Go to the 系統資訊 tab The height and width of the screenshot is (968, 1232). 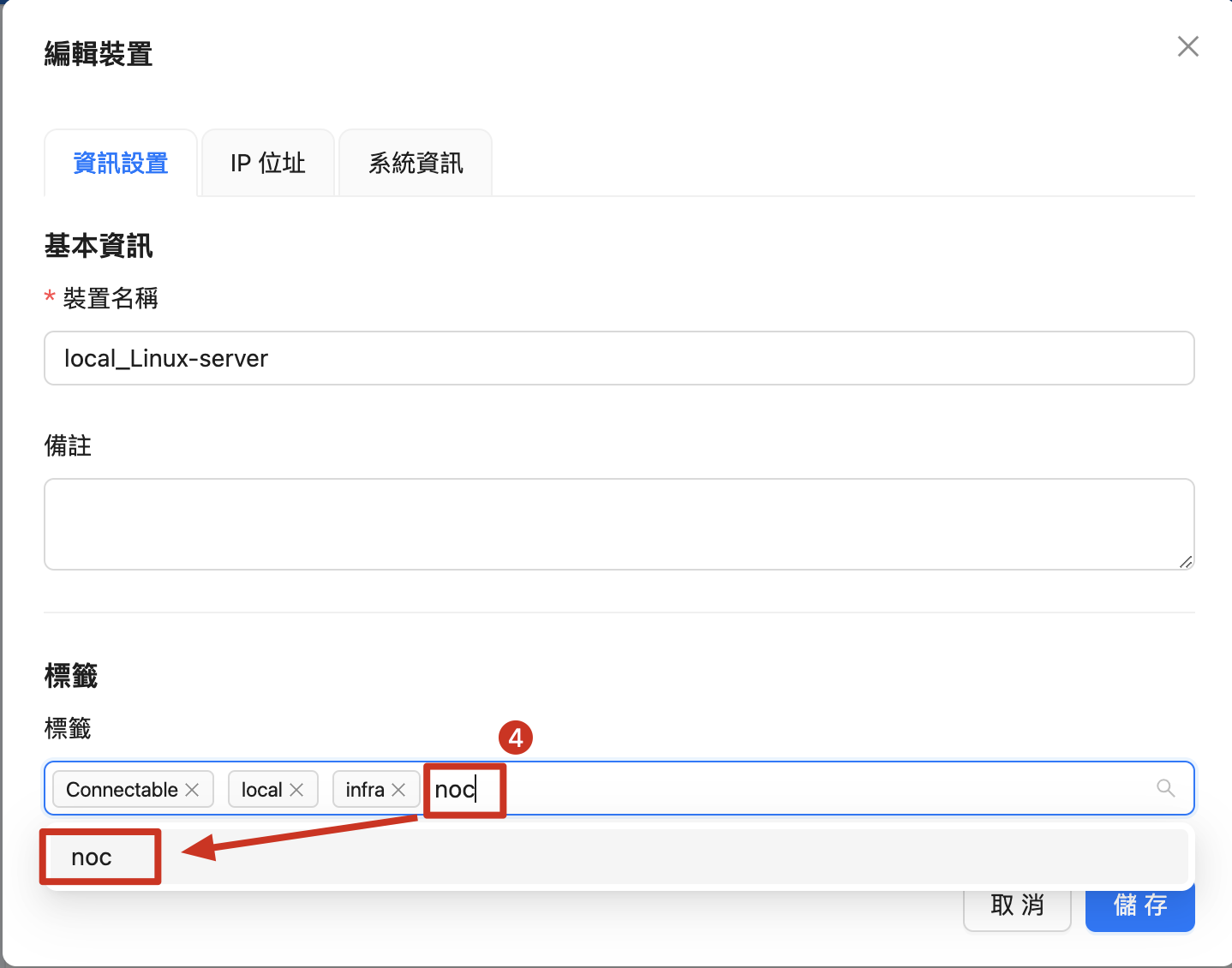coord(416,164)
